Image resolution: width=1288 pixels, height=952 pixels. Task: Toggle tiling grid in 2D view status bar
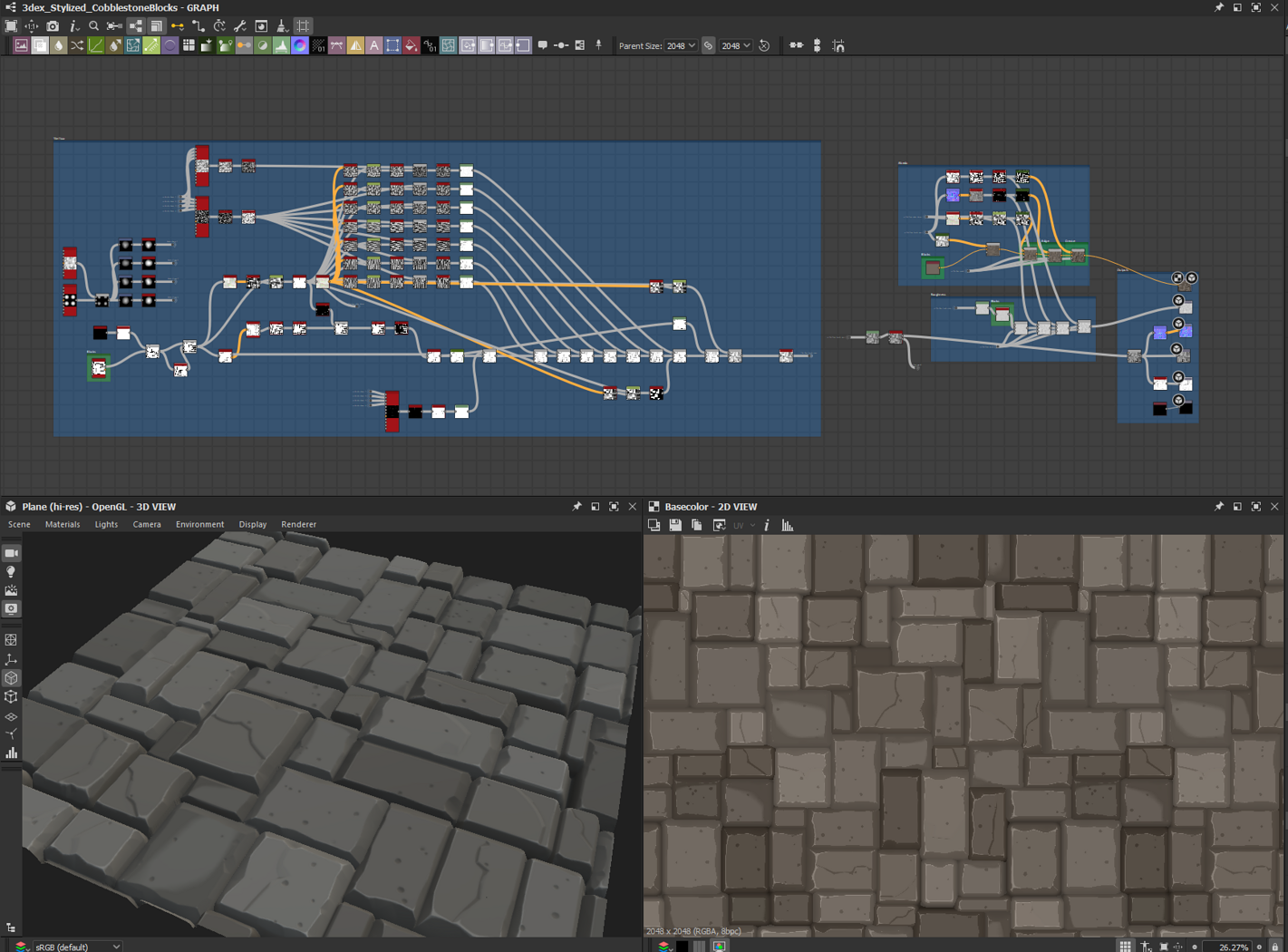click(1125, 946)
